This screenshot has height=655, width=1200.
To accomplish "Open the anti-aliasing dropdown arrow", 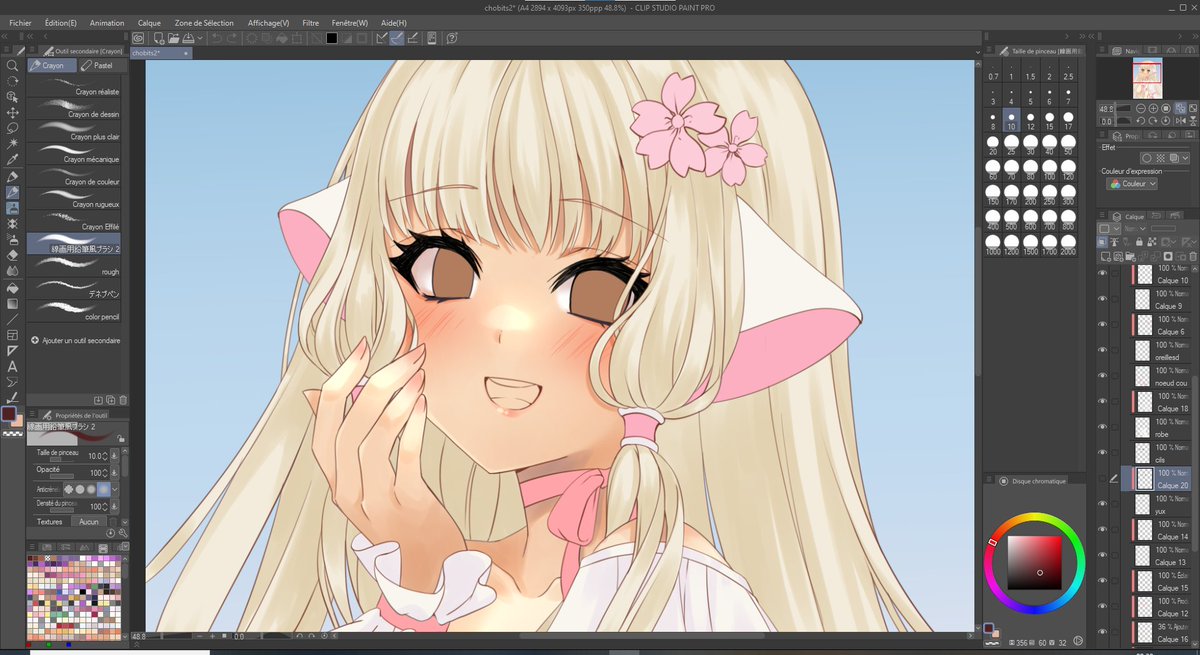I will click(x=116, y=489).
